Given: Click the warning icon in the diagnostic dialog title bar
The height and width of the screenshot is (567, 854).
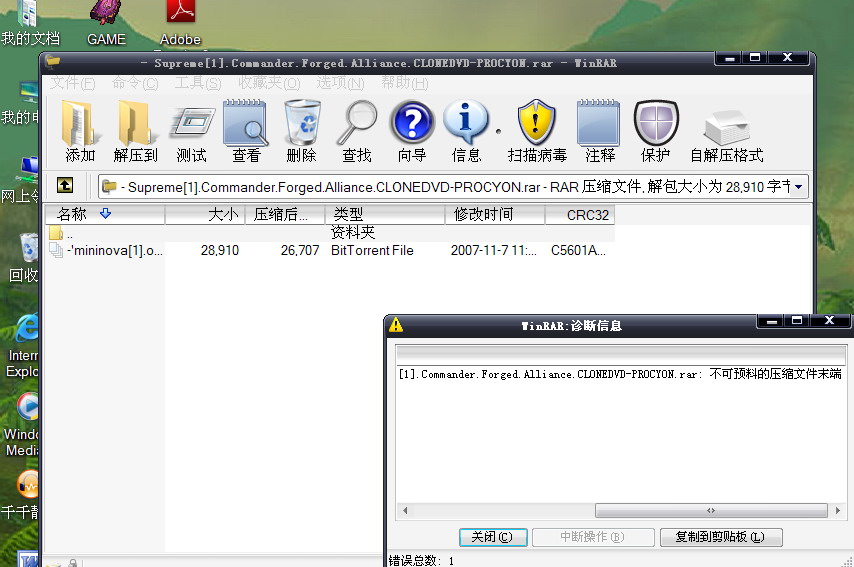Looking at the screenshot, I should pos(396,325).
